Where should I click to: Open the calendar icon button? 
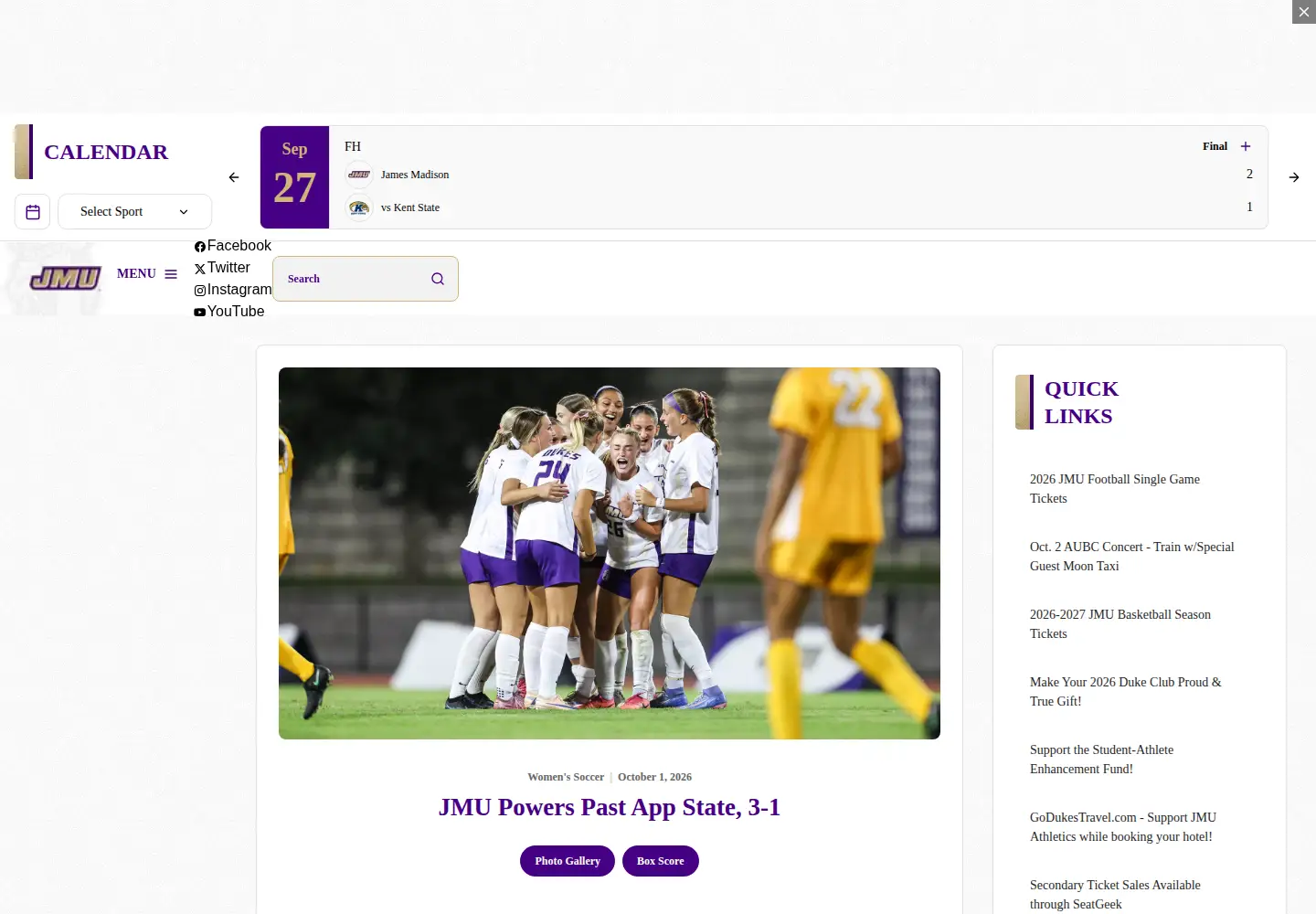coord(33,211)
